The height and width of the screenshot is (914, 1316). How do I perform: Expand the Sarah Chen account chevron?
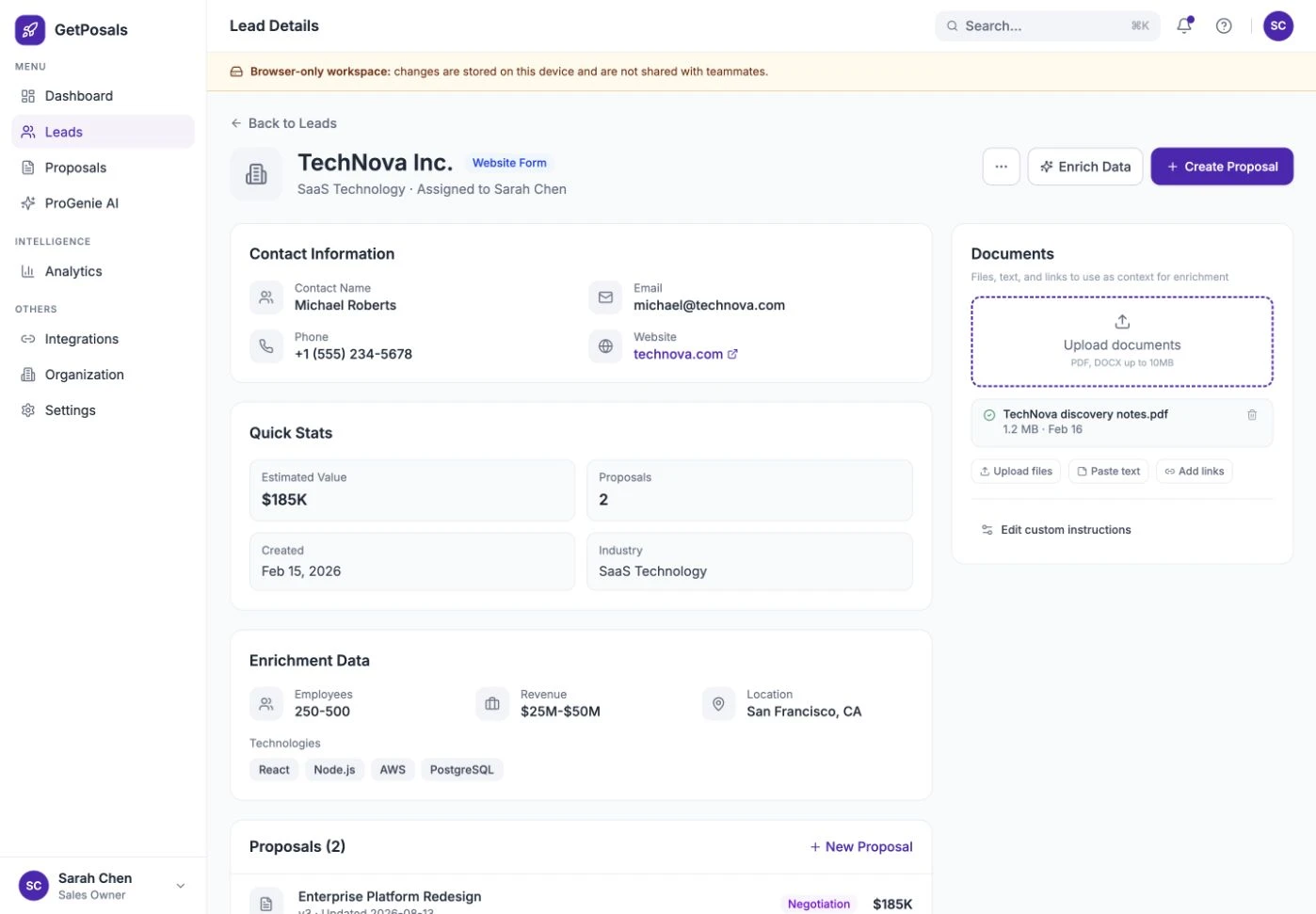[181, 886]
